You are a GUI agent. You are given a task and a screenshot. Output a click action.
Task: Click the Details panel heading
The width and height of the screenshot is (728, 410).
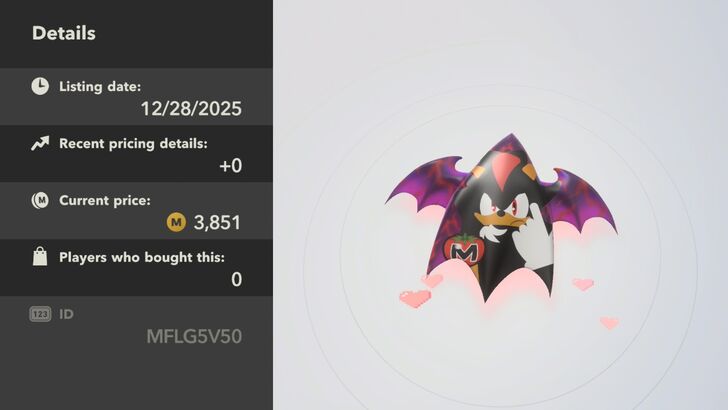pyautogui.click(x=64, y=33)
